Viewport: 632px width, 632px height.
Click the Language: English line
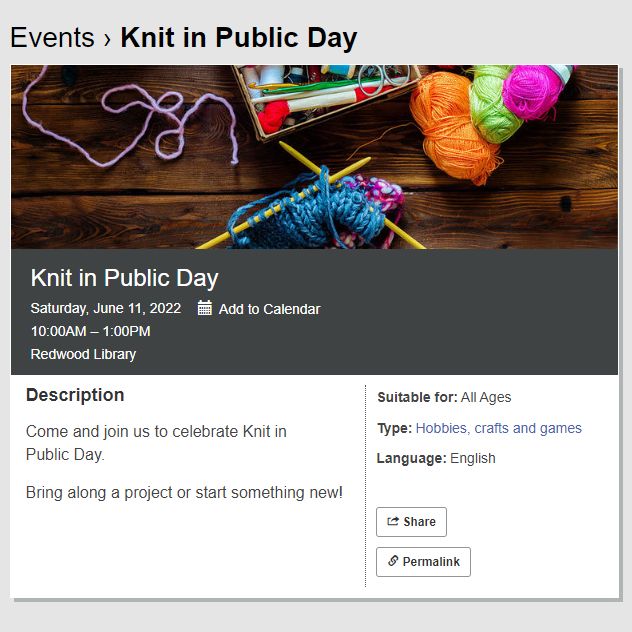436,458
